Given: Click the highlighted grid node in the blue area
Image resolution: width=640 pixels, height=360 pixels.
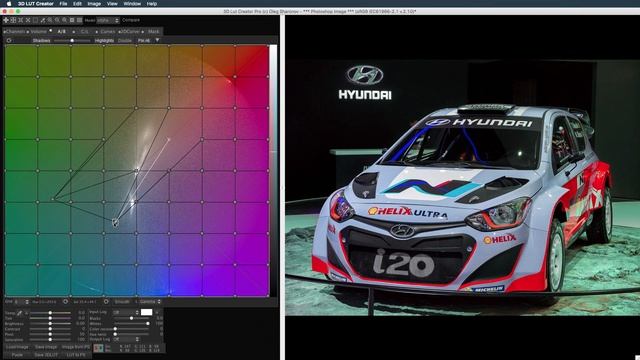Looking at the screenshot, I should pyautogui.click(x=115, y=222).
